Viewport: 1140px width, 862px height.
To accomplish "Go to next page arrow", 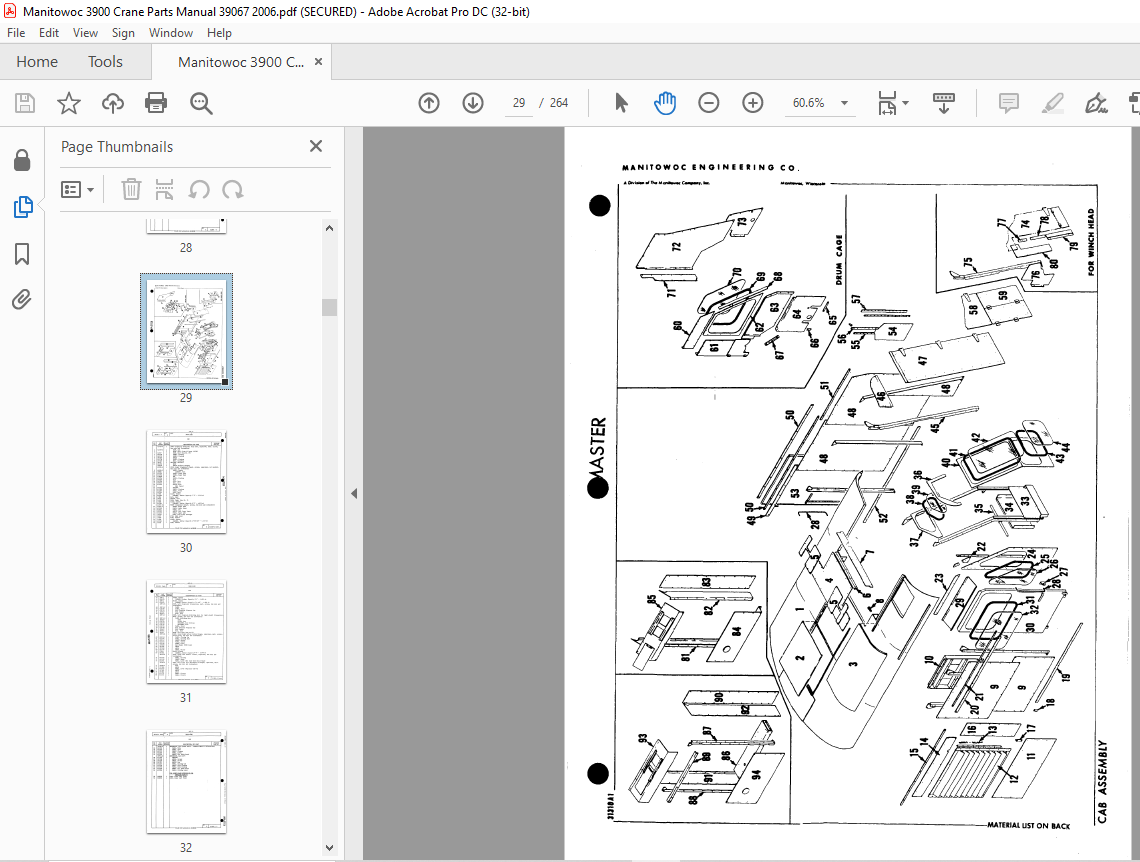I will 473,103.
